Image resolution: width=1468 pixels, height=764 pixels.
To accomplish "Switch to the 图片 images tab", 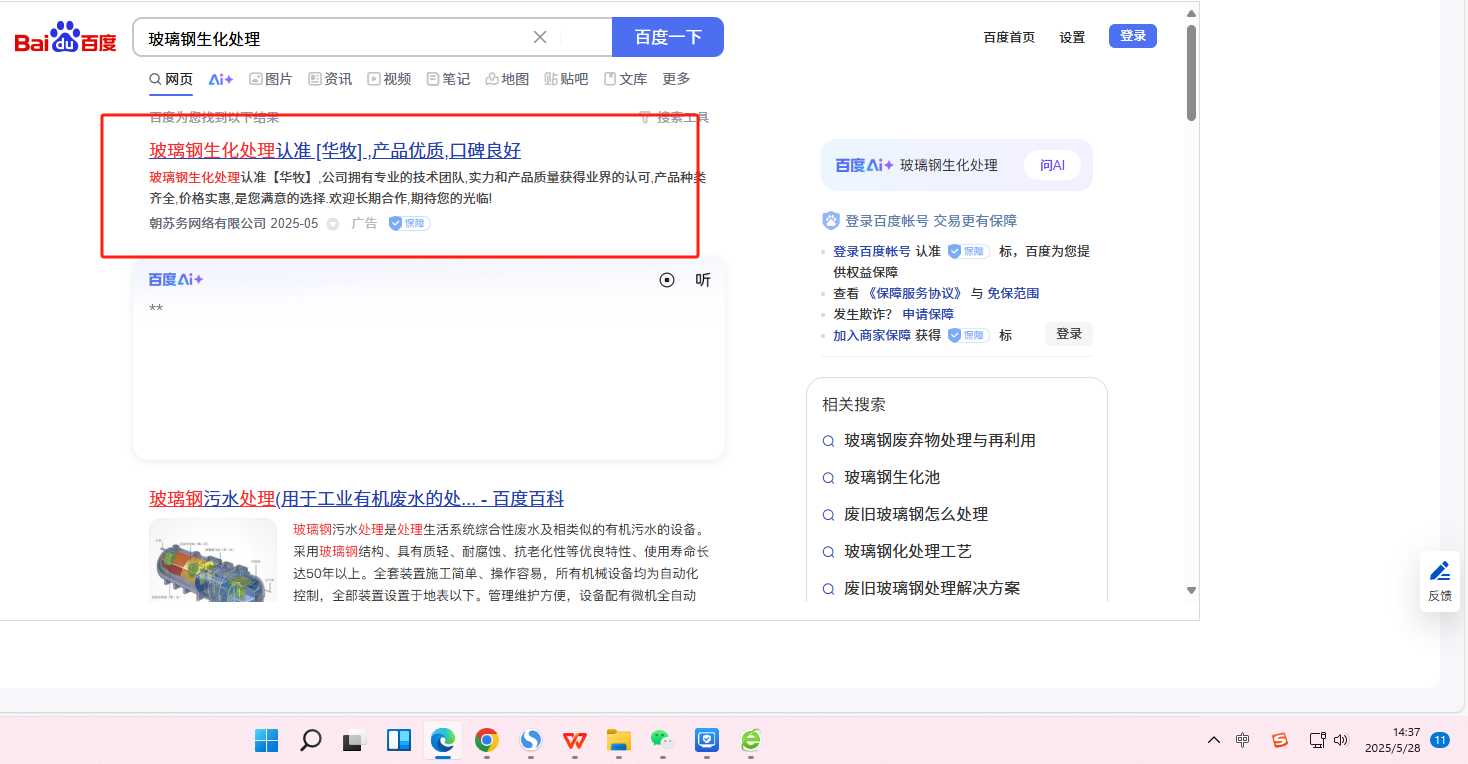I will (x=270, y=79).
